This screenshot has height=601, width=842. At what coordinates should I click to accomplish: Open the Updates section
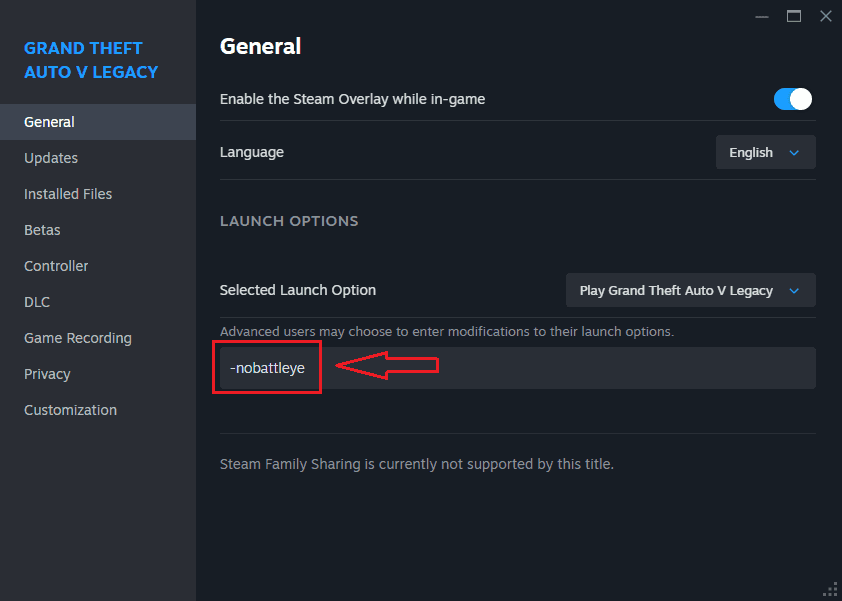coord(51,158)
